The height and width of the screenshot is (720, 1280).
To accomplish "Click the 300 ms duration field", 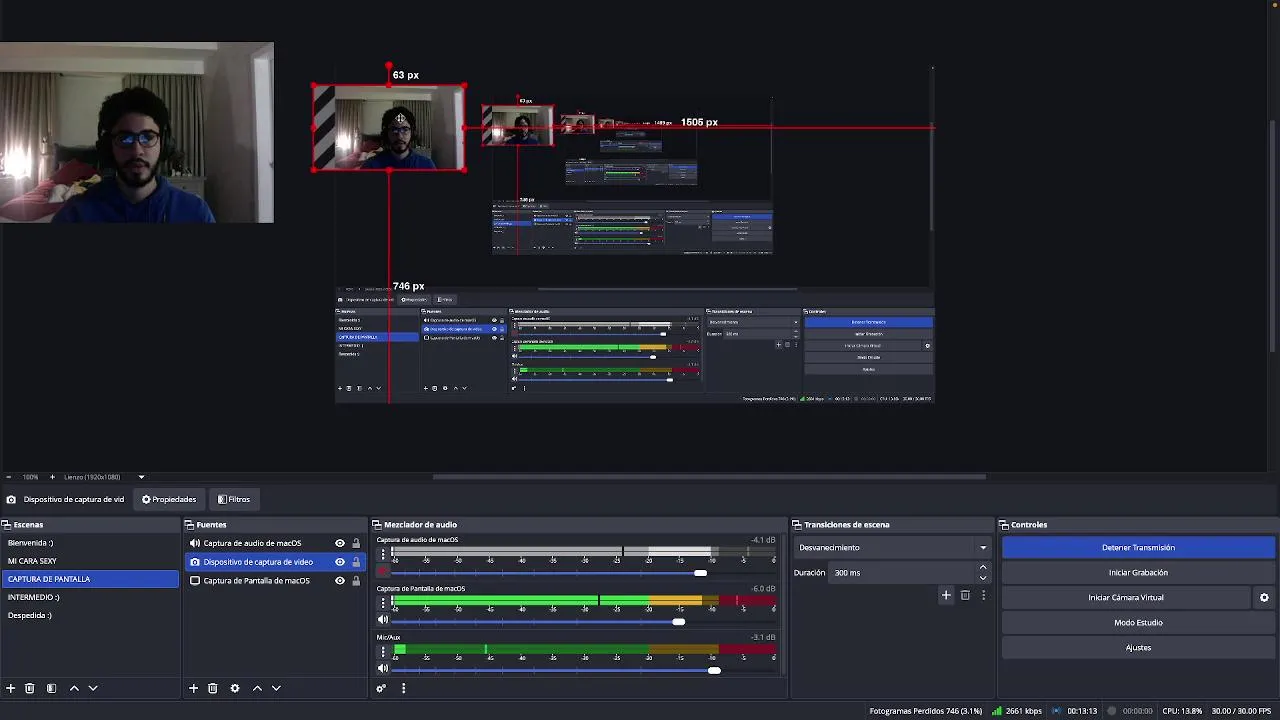I will pos(903,572).
